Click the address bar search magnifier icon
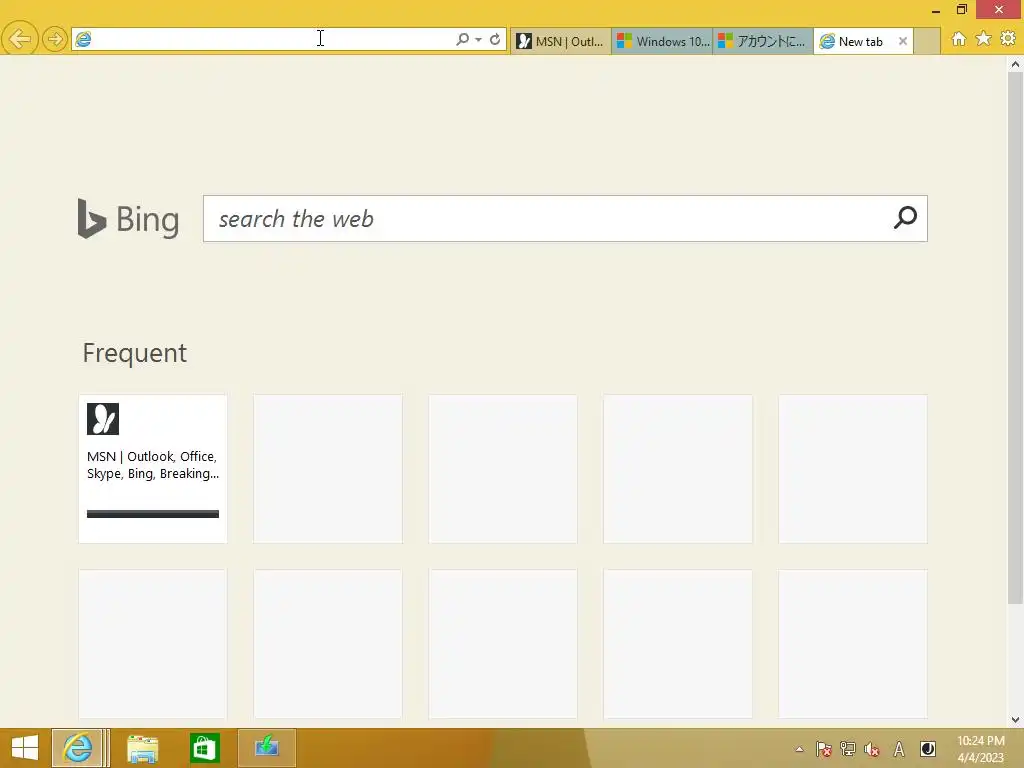Screen dimensions: 1024x768 click(462, 39)
